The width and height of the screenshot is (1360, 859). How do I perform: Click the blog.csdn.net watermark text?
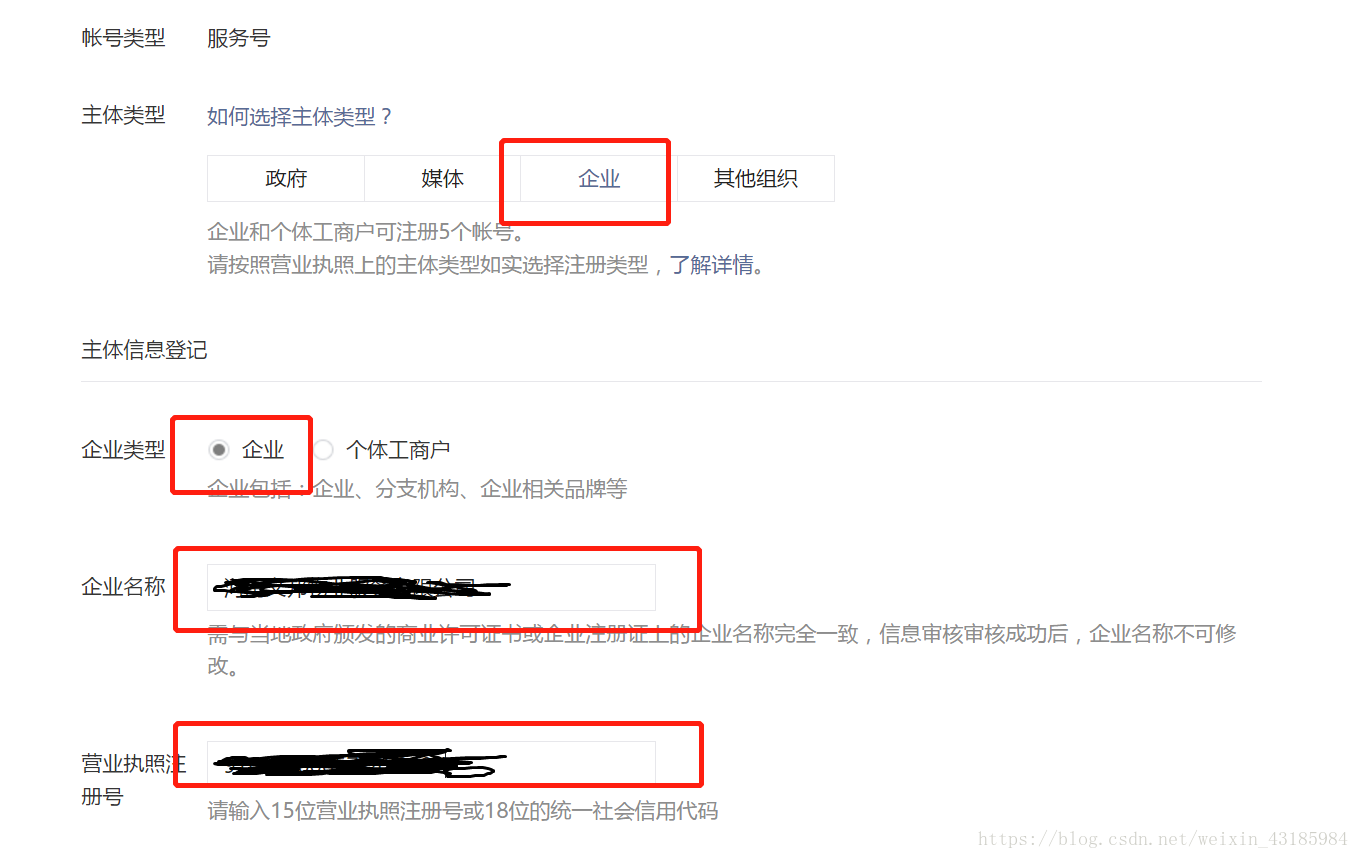tap(1162, 838)
